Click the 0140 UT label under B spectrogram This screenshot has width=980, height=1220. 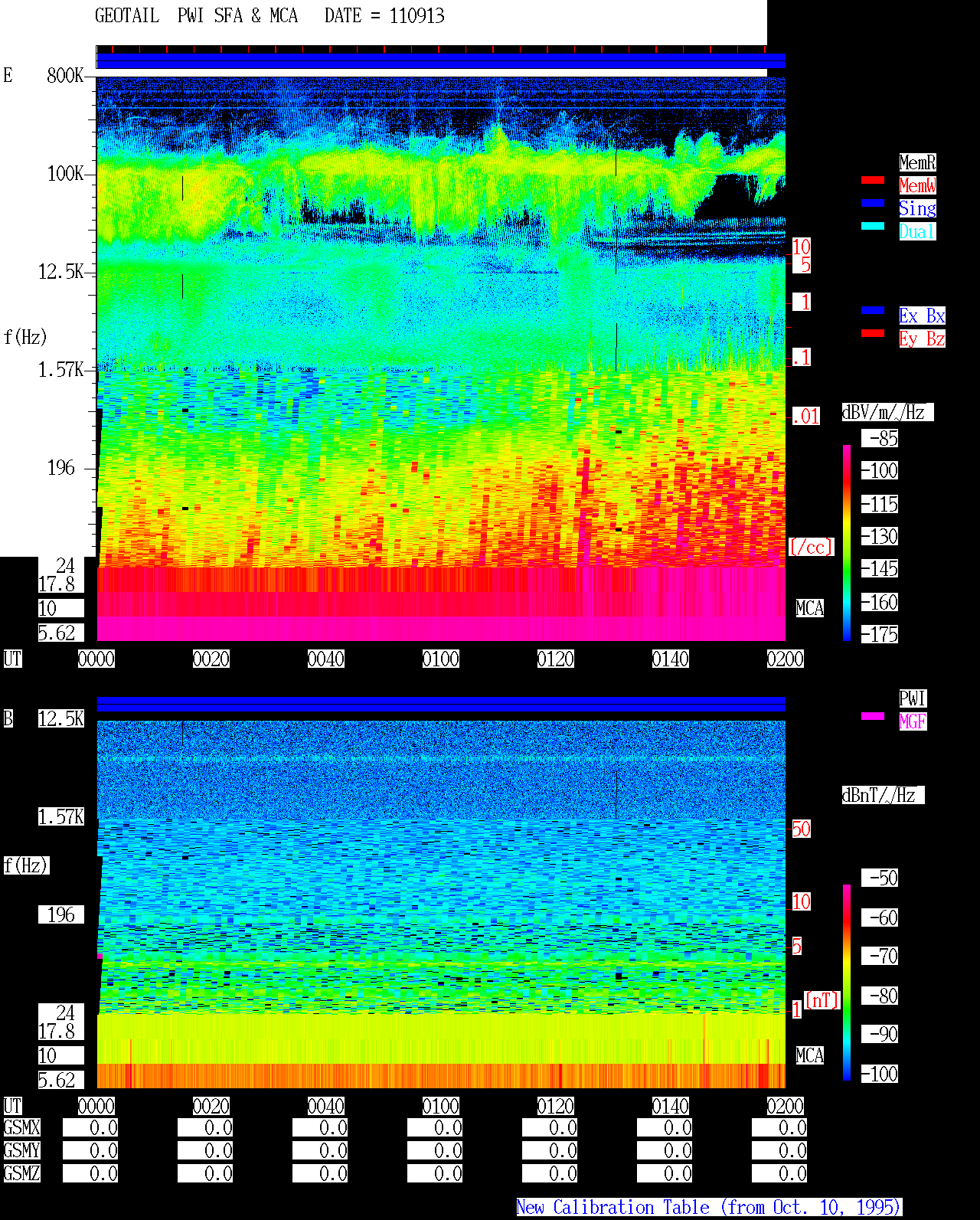pos(671,1107)
